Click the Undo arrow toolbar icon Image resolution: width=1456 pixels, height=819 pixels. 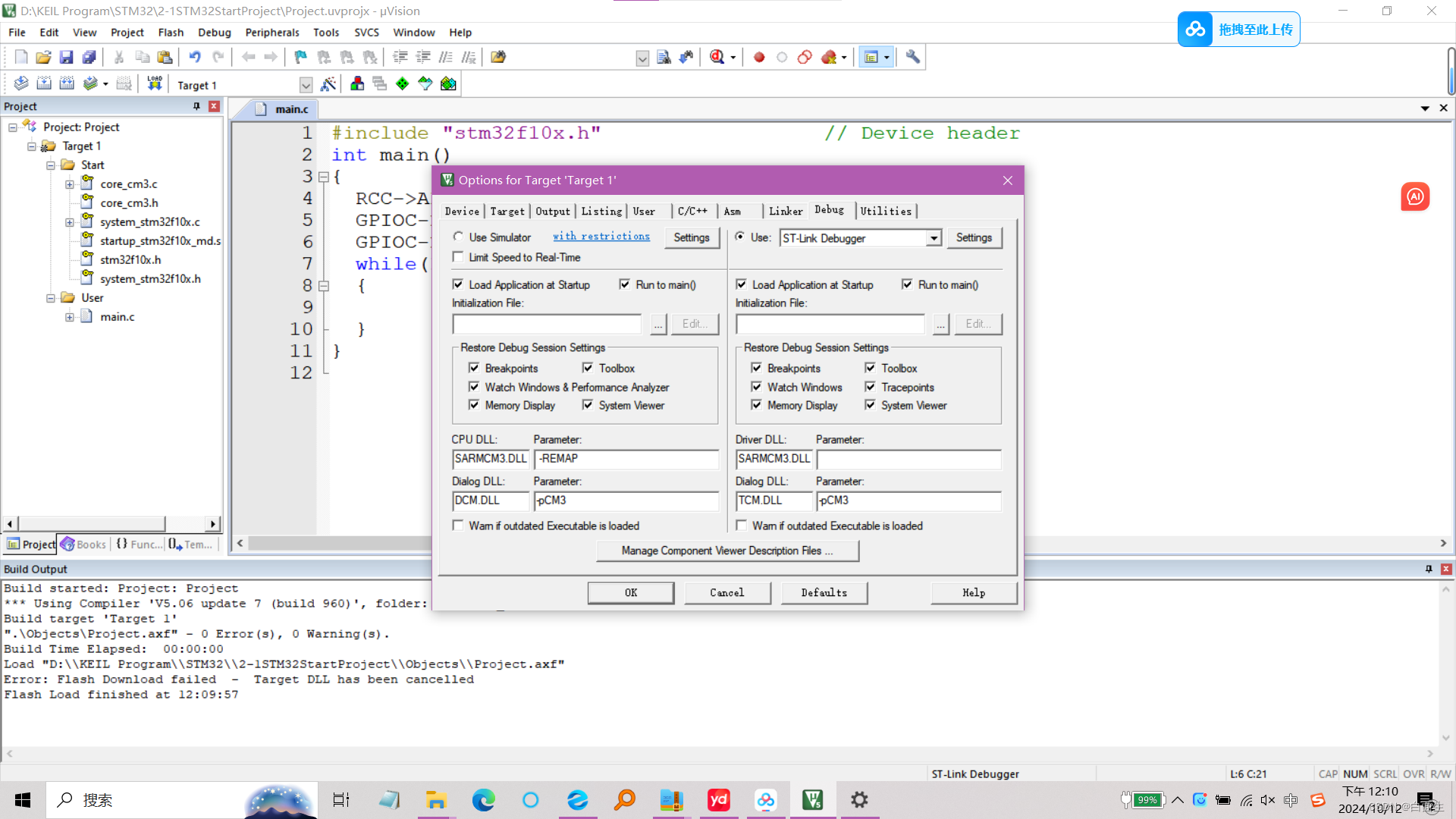[195, 57]
